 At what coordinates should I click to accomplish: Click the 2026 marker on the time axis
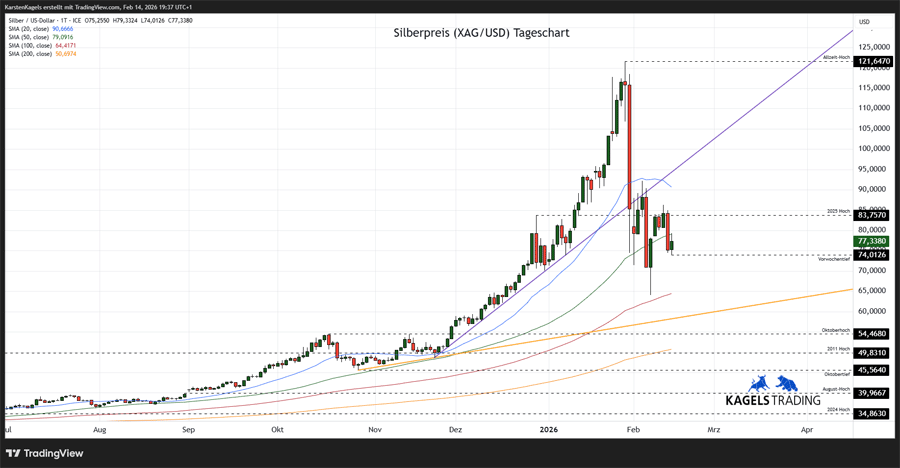pos(548,429)
